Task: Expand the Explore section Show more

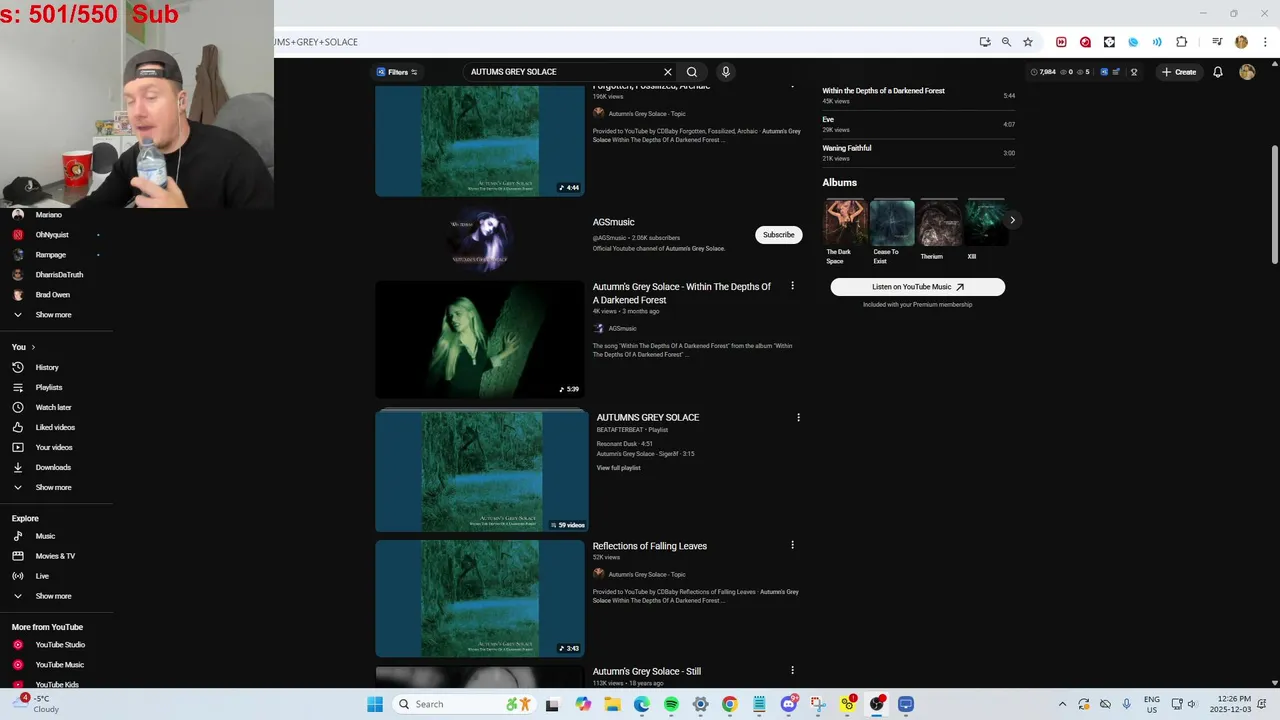Action: tap(53, 596)
